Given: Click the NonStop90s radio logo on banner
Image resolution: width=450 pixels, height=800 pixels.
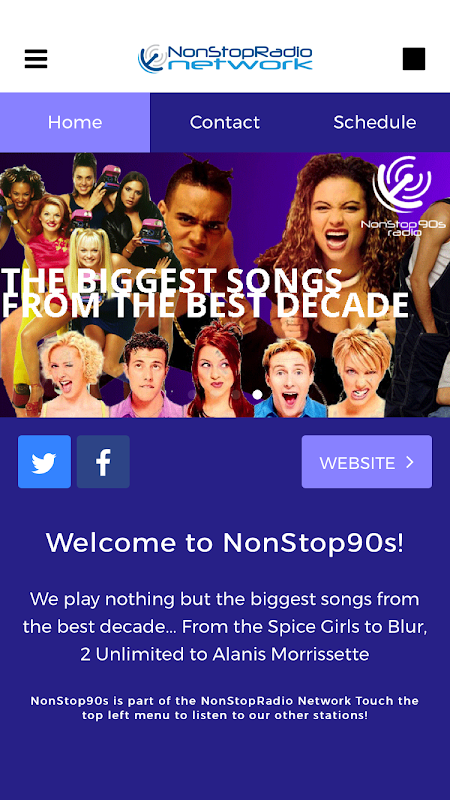Looking at the screenshot, I should 403,196.
